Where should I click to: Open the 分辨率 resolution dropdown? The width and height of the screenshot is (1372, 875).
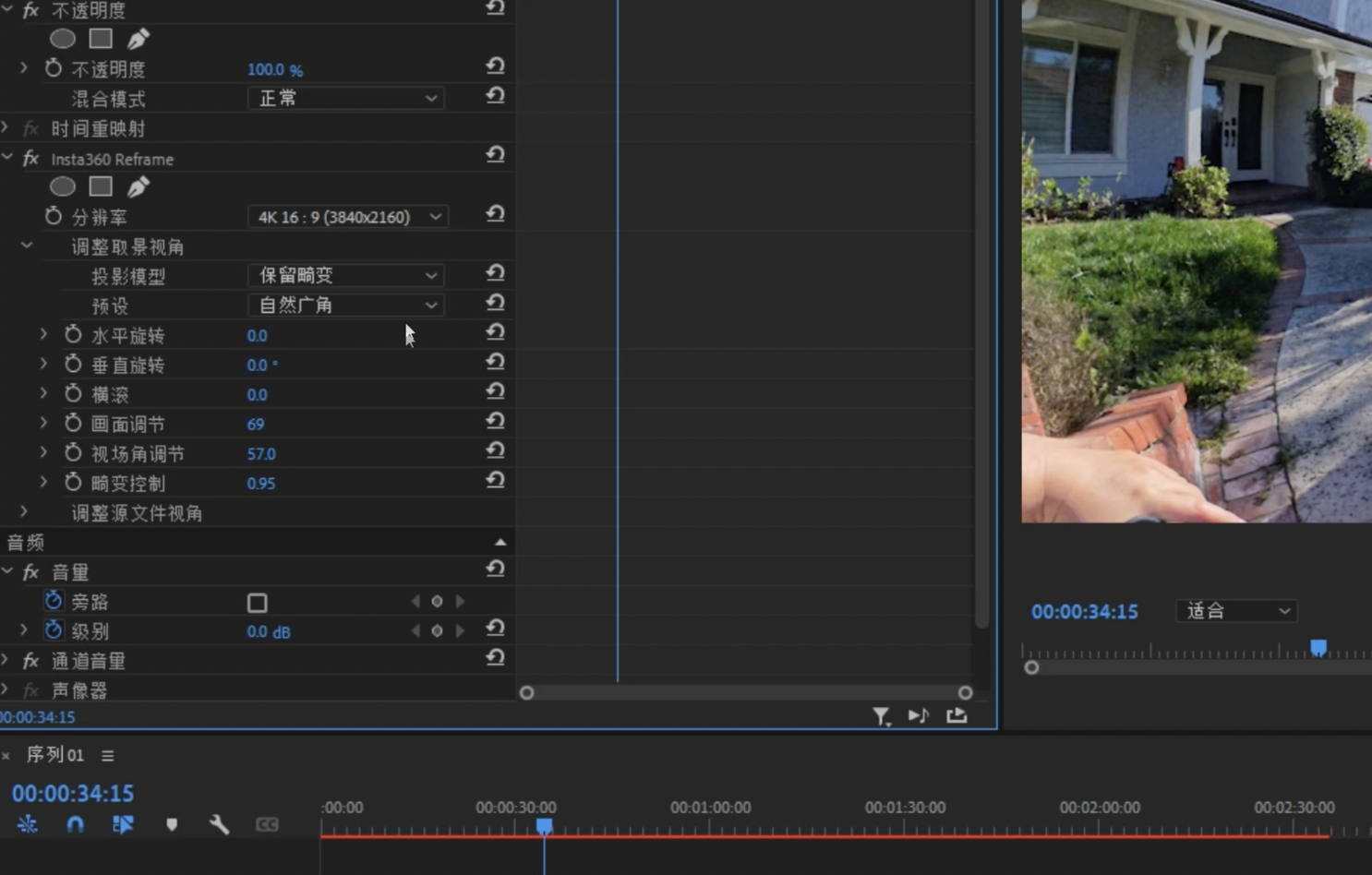[347, 217]
